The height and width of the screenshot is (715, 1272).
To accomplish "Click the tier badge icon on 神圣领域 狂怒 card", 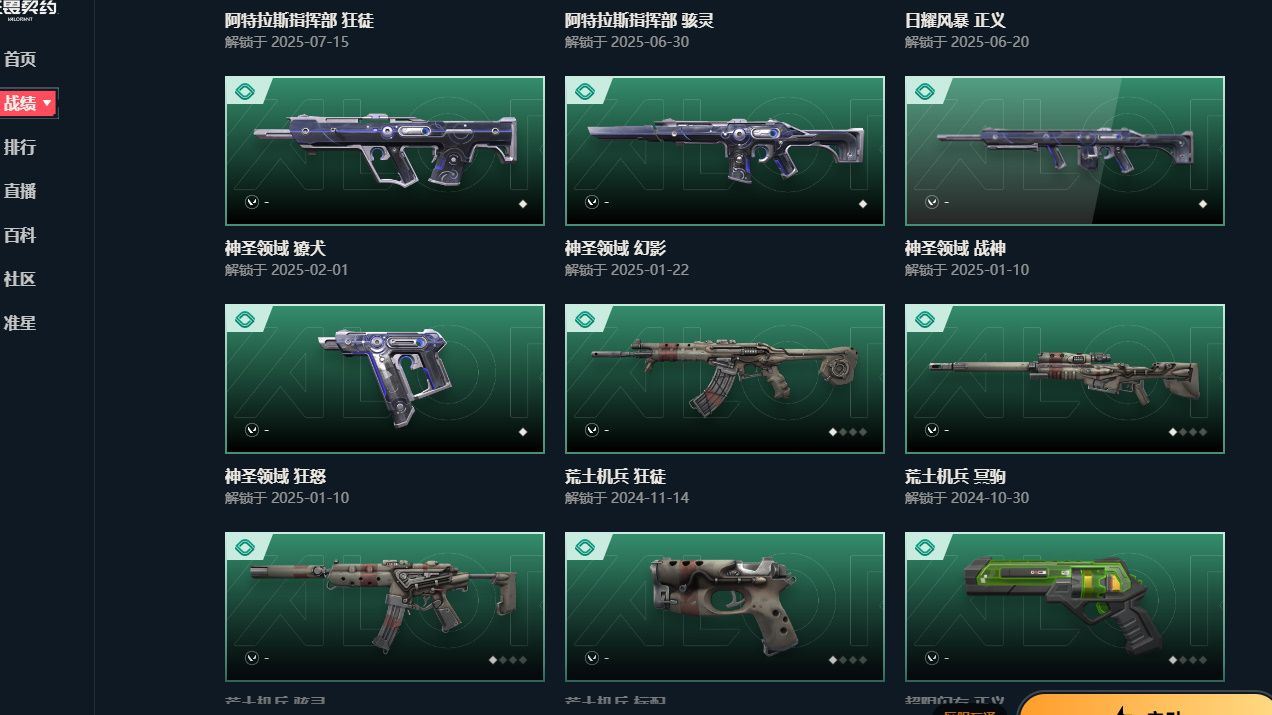I will pos(245,320).
